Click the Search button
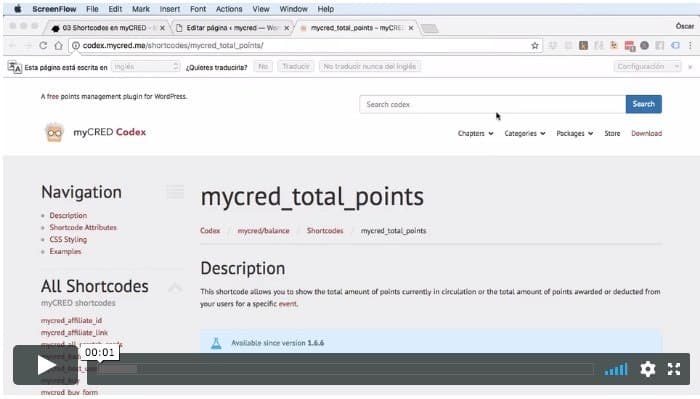Viewport: 700px width, 399px height. pos(643,104)
